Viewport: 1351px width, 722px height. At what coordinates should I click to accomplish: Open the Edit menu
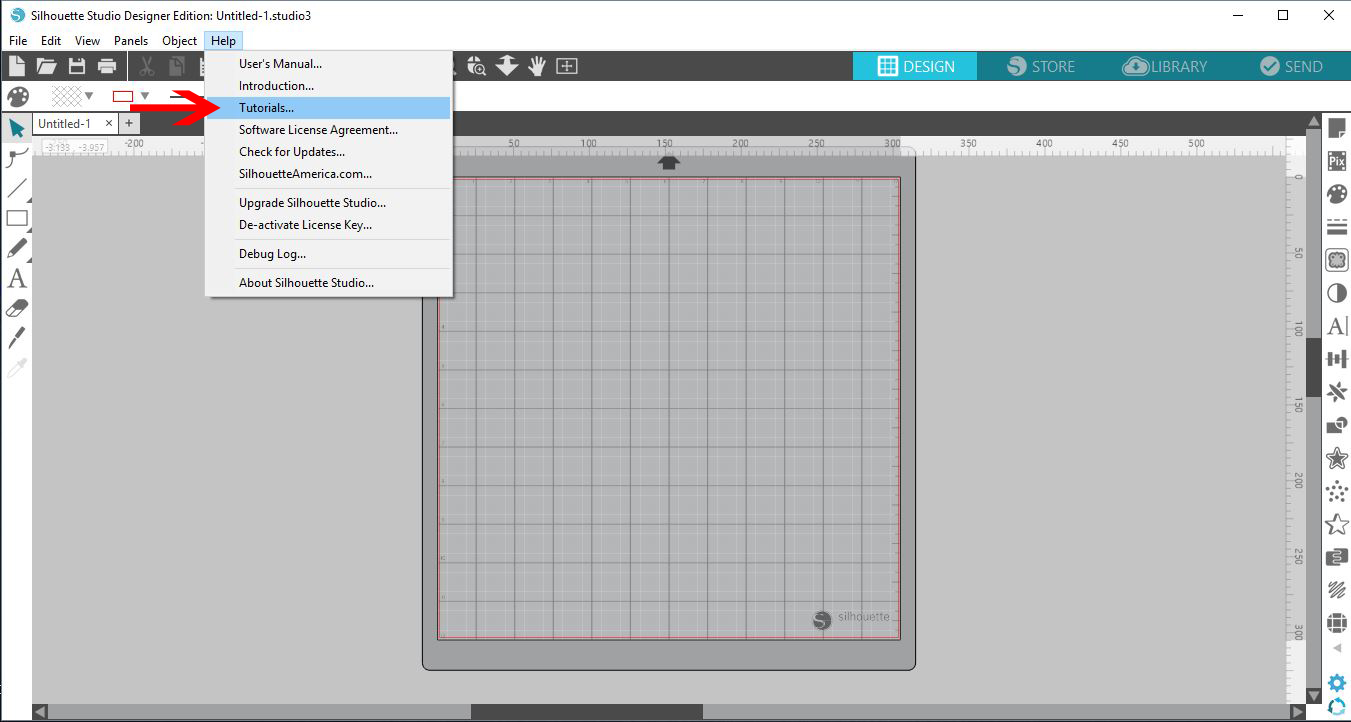(51, 41)
